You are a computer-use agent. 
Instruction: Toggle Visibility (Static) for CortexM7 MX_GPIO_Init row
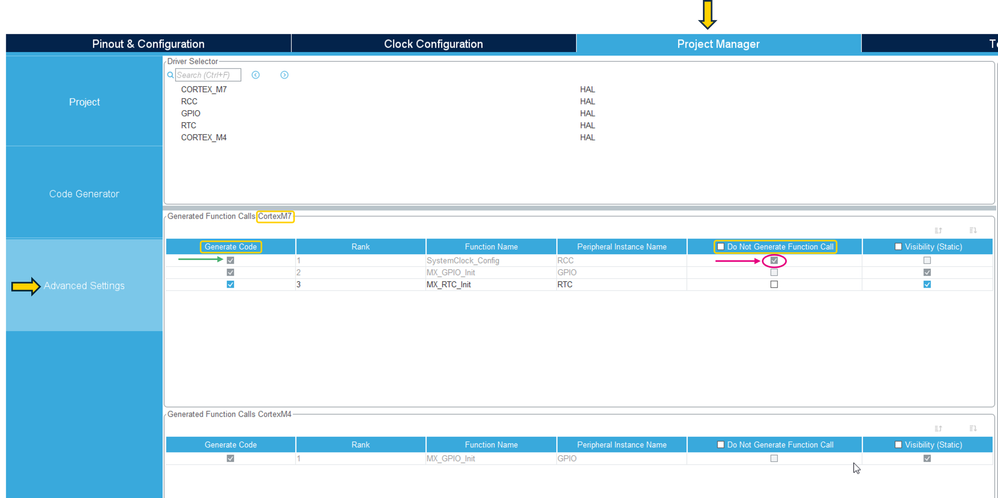pos(927,273)
